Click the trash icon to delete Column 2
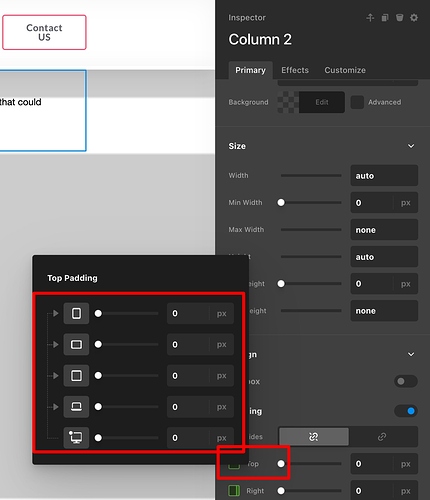Viewport: 430px width, 500px height. pos(399,18)
